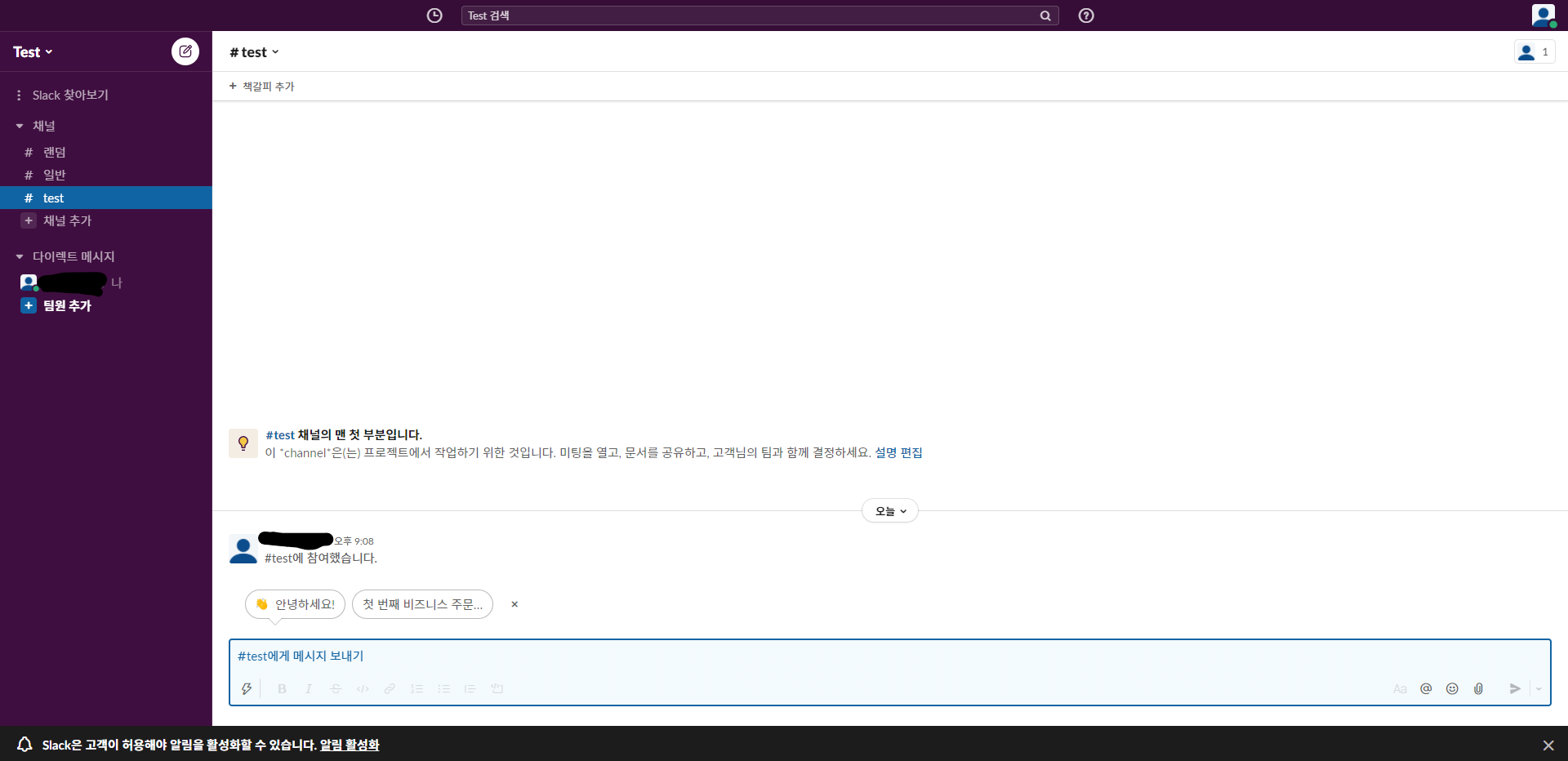Click the plus icon next to 채널 추가
1568x761 pixels.
tap(29, 220)
